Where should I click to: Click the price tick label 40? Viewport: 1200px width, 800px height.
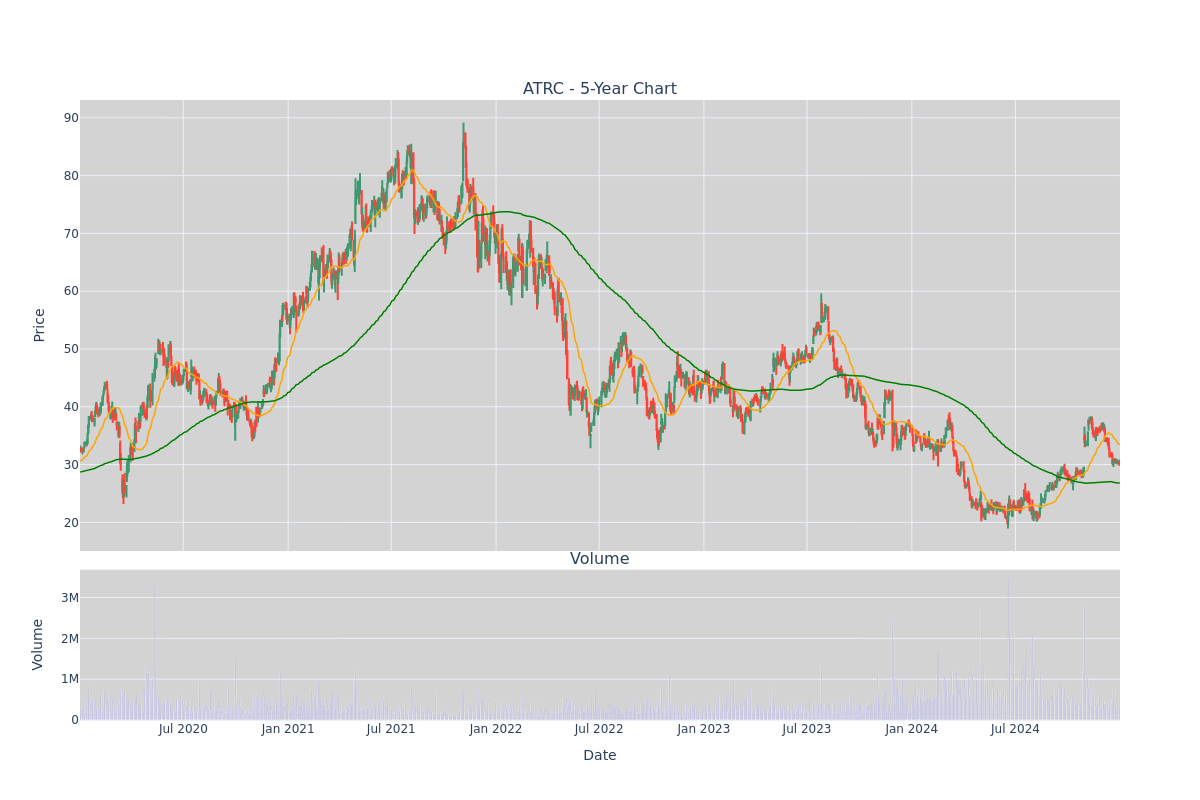[x=72, y=407]
